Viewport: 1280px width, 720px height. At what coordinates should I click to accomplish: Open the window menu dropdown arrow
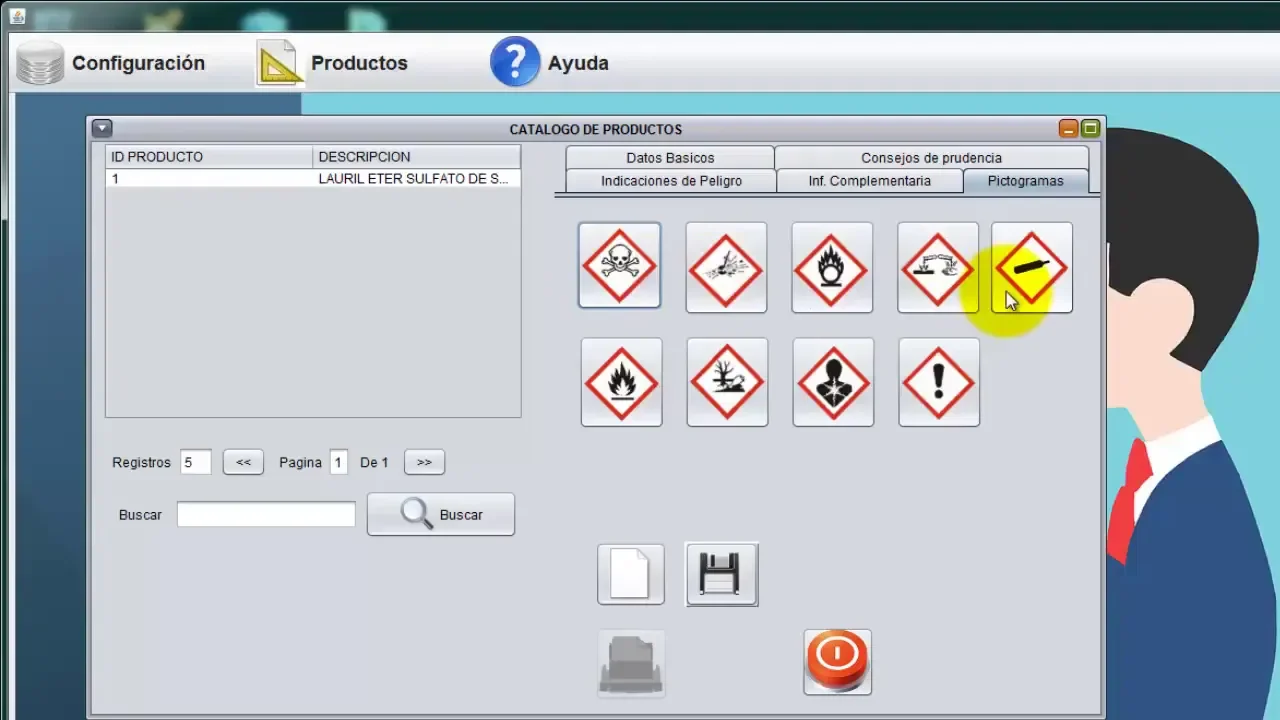click(x=101, y=128)
